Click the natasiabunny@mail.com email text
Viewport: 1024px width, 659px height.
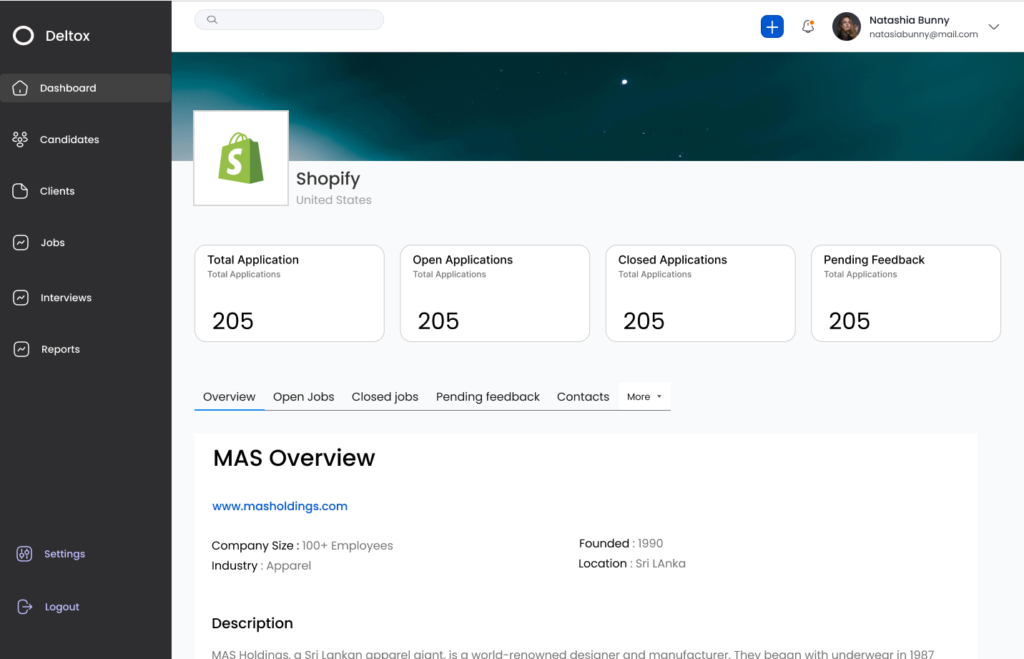(x=923, y=34)
